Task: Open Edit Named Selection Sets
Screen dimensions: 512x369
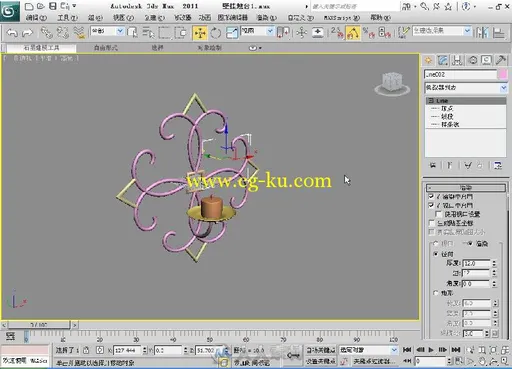Action: click(x=403, y=33)
